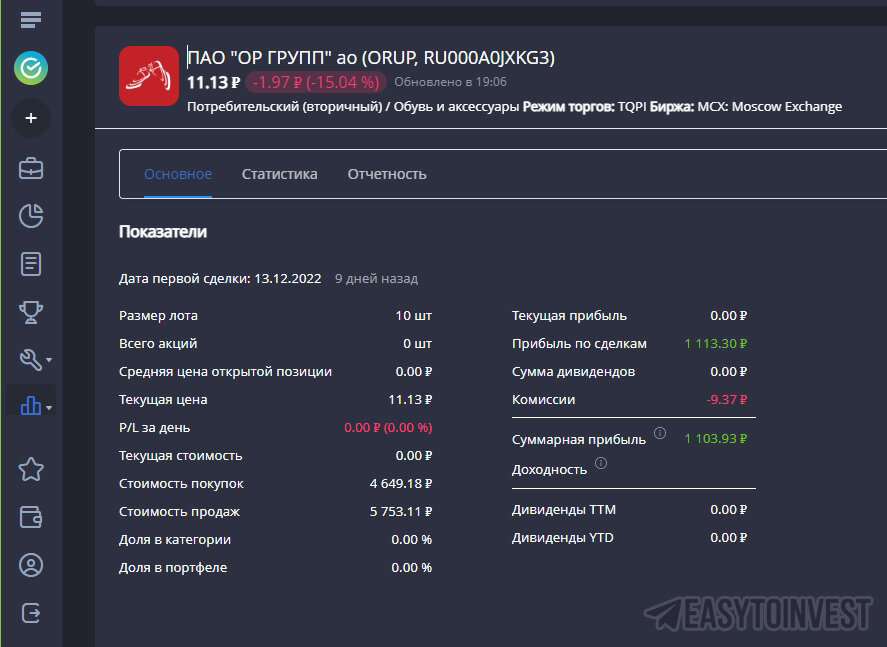
Task: Click the green EASYTOINVEST logo
Action: (31, 70)
